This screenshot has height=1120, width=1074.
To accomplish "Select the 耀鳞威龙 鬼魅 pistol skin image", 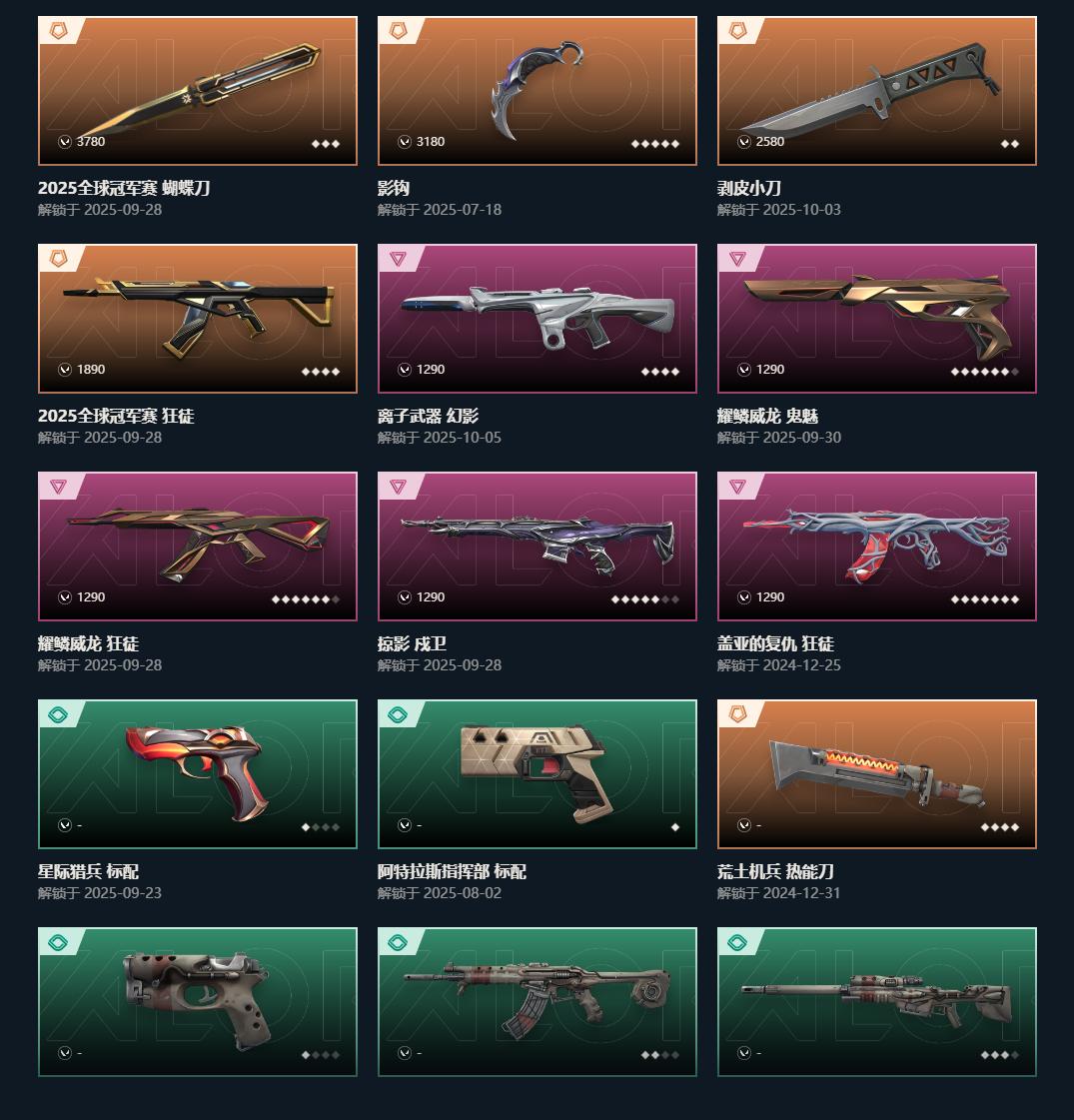I will pyautogui.click(x=877, y=319).
